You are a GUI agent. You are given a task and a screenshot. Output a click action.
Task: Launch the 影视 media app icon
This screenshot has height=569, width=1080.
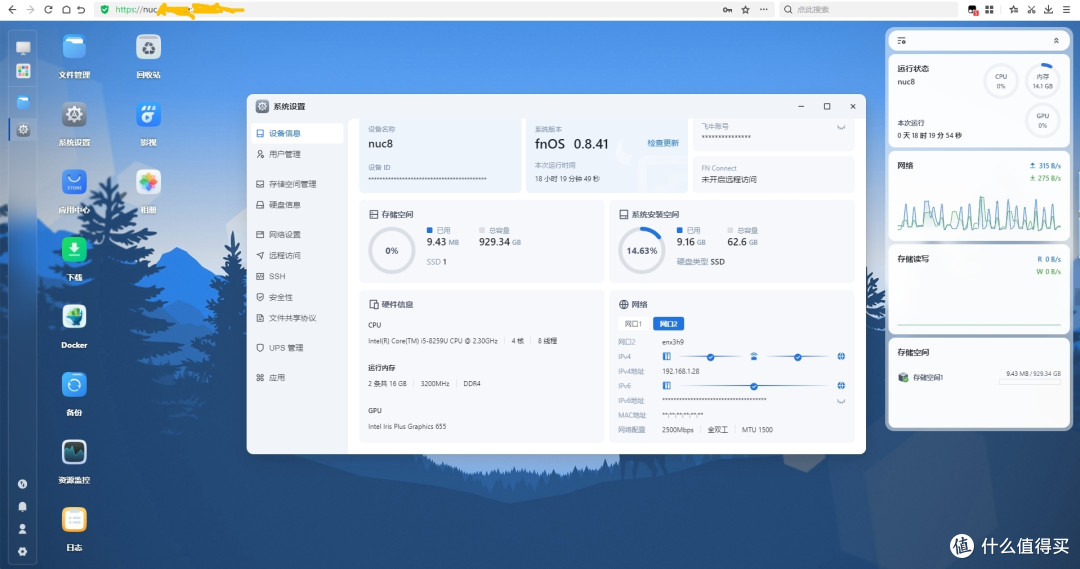148,115
